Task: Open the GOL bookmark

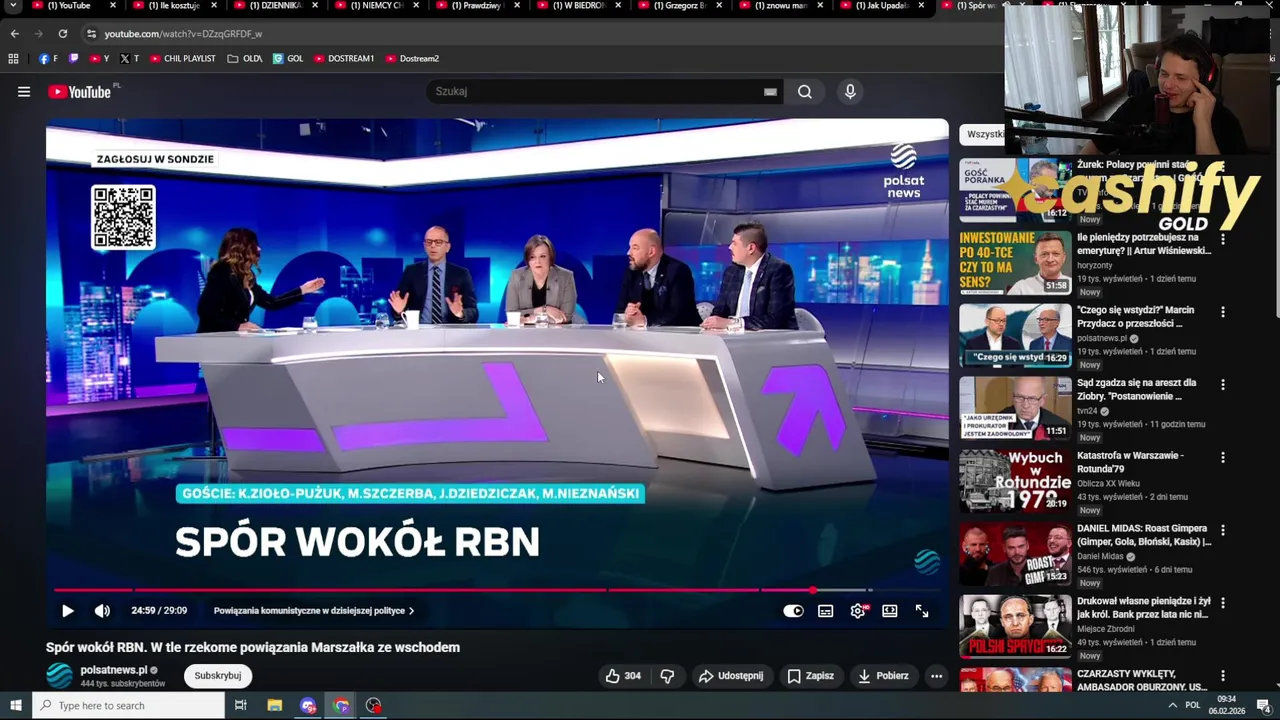Action: (x=288, y=59)
